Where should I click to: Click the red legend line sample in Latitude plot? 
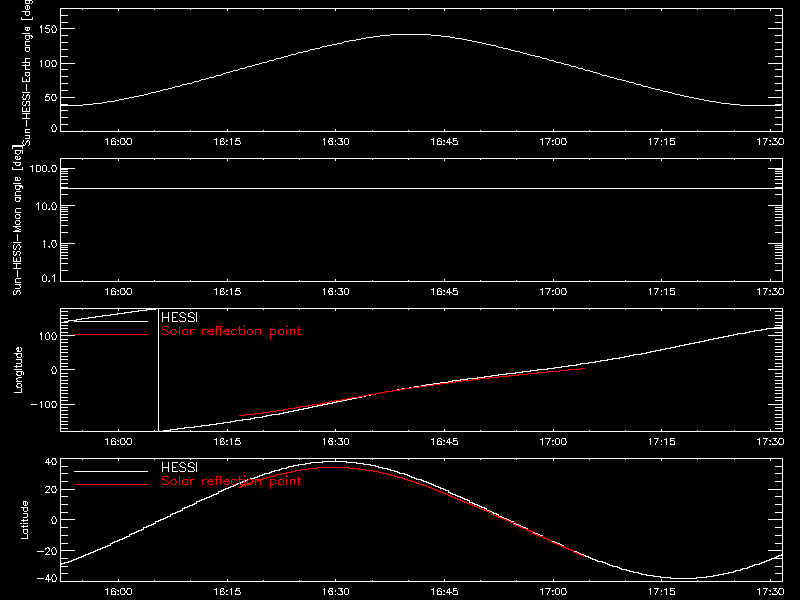point(111,485)
